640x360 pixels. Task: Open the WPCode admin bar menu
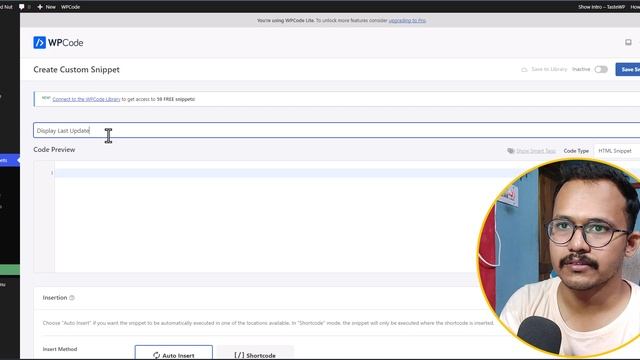pyautogui.click(x=70, y=7)
